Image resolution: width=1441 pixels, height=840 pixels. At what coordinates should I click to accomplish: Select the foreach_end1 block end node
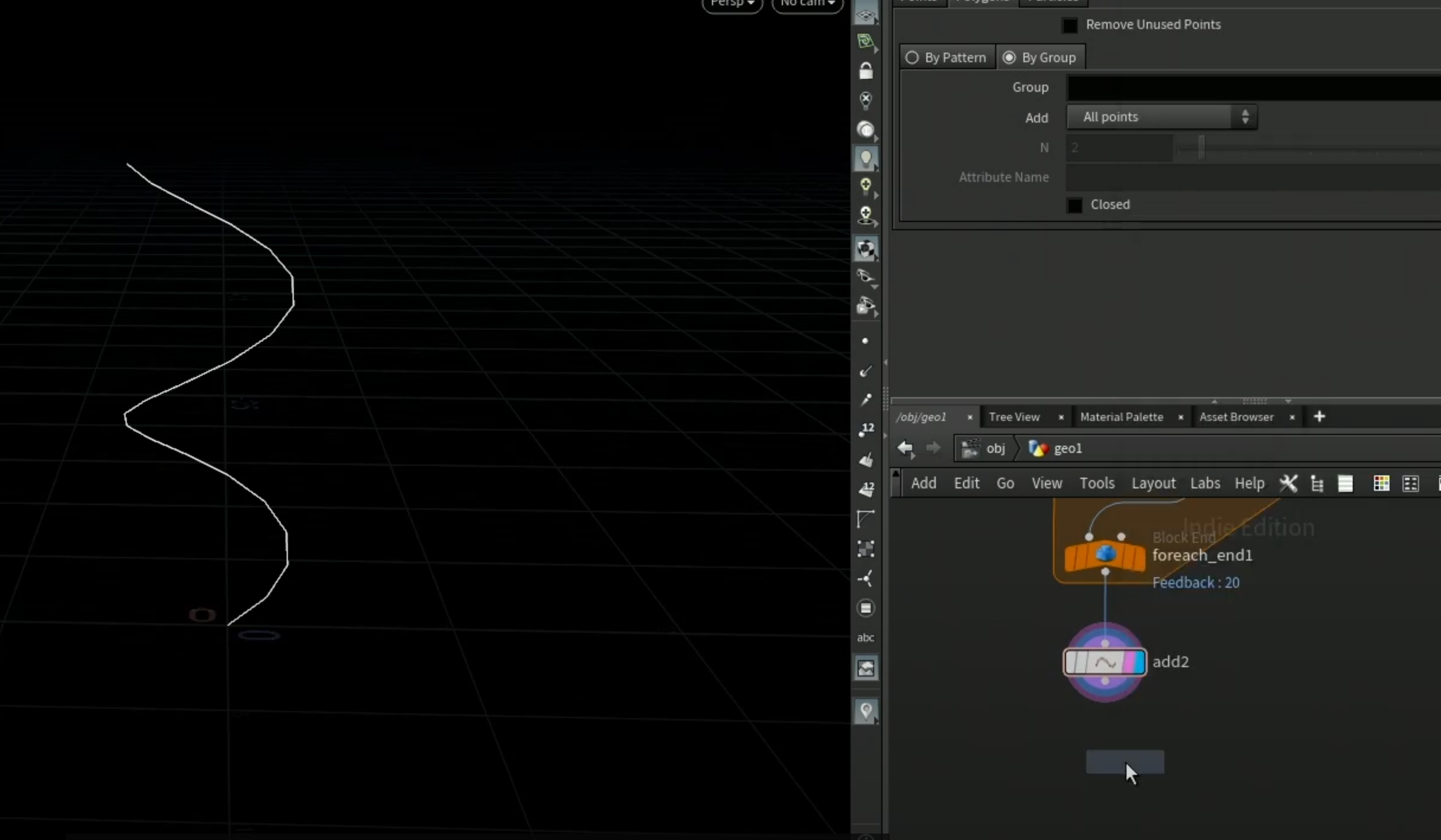[x=1105, y=556]
